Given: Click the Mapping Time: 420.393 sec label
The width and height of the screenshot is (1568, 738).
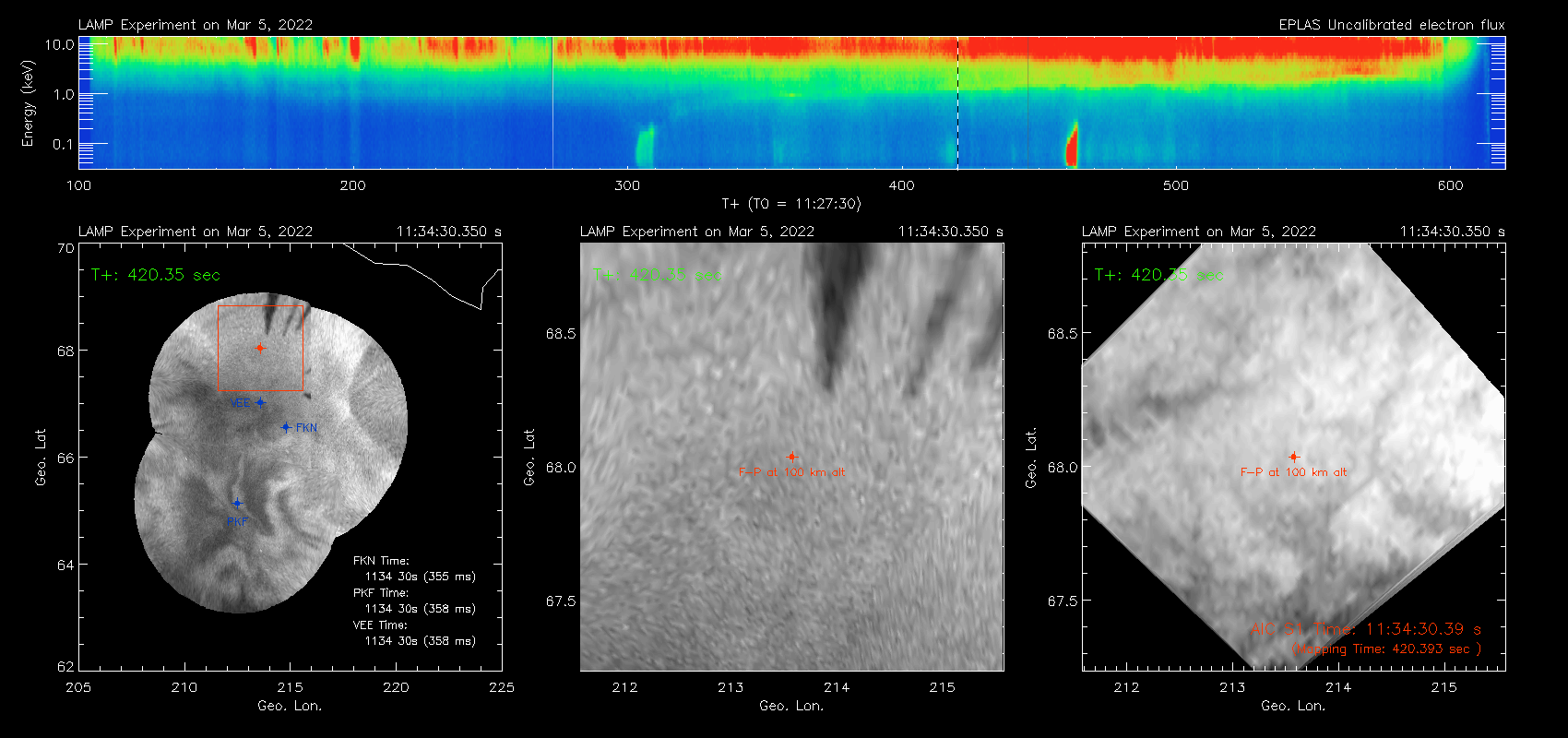Looking at the screenshot, I should click(x=1386, y=649).
